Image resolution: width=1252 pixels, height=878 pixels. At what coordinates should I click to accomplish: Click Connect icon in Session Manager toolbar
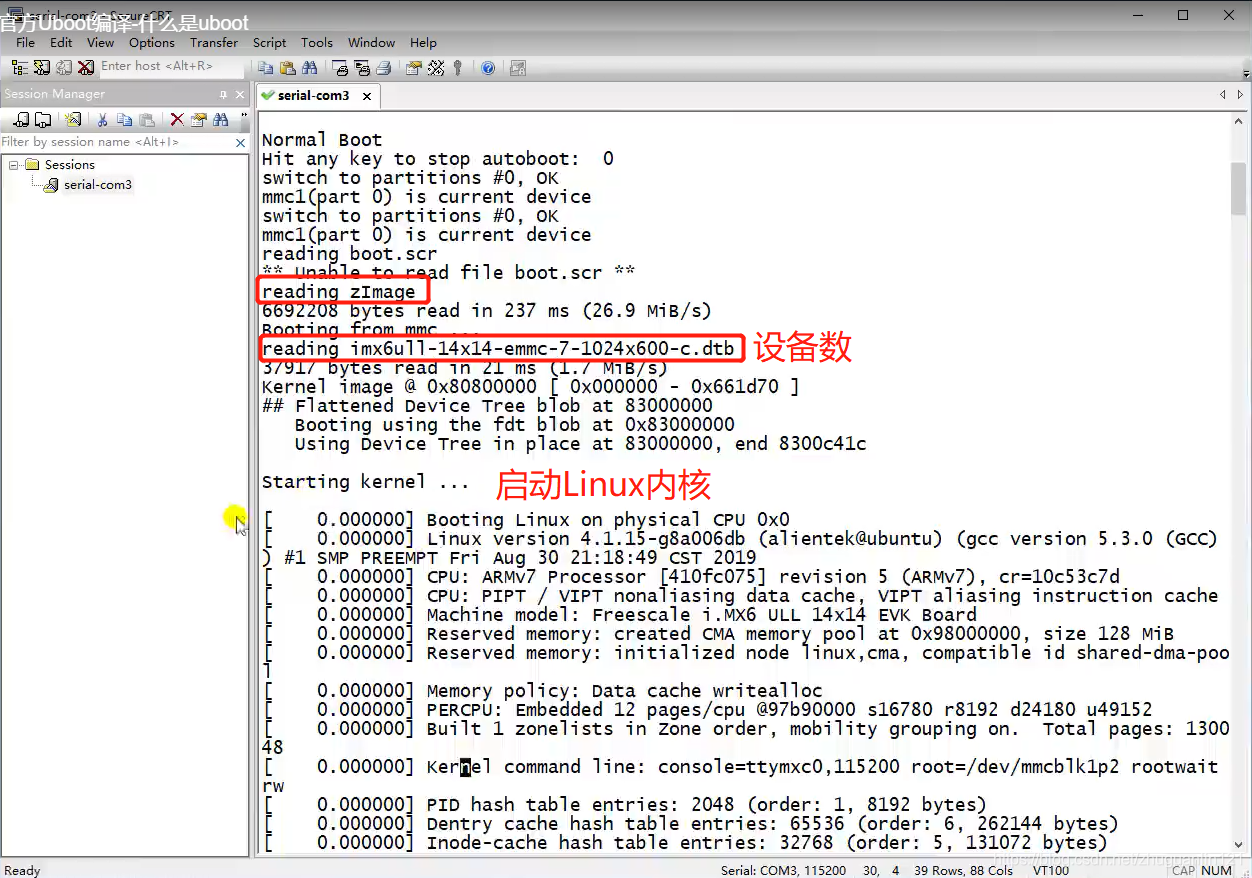21,120
